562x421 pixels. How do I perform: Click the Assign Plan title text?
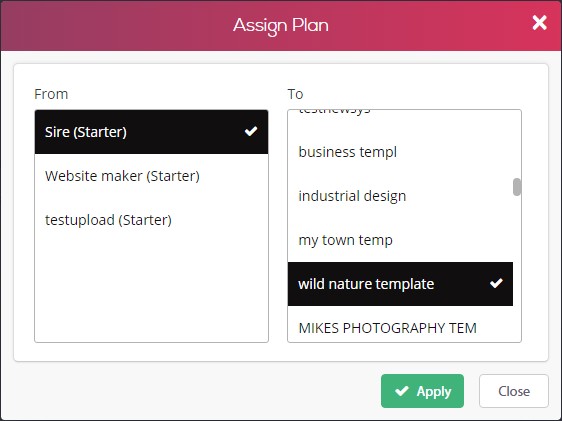point(281,25)
